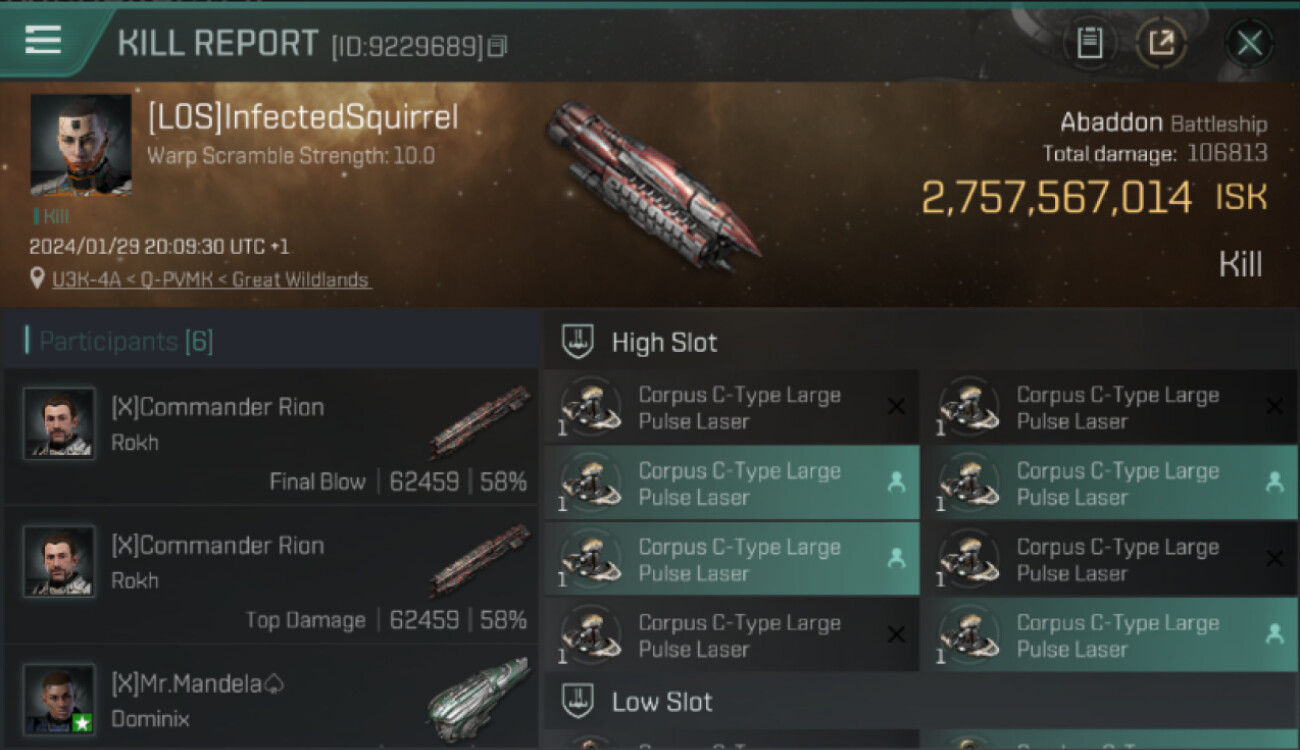The height and width of the screenshot is (750, 1300).
Task: Copy the kill report ID
Action: point(497,46)
